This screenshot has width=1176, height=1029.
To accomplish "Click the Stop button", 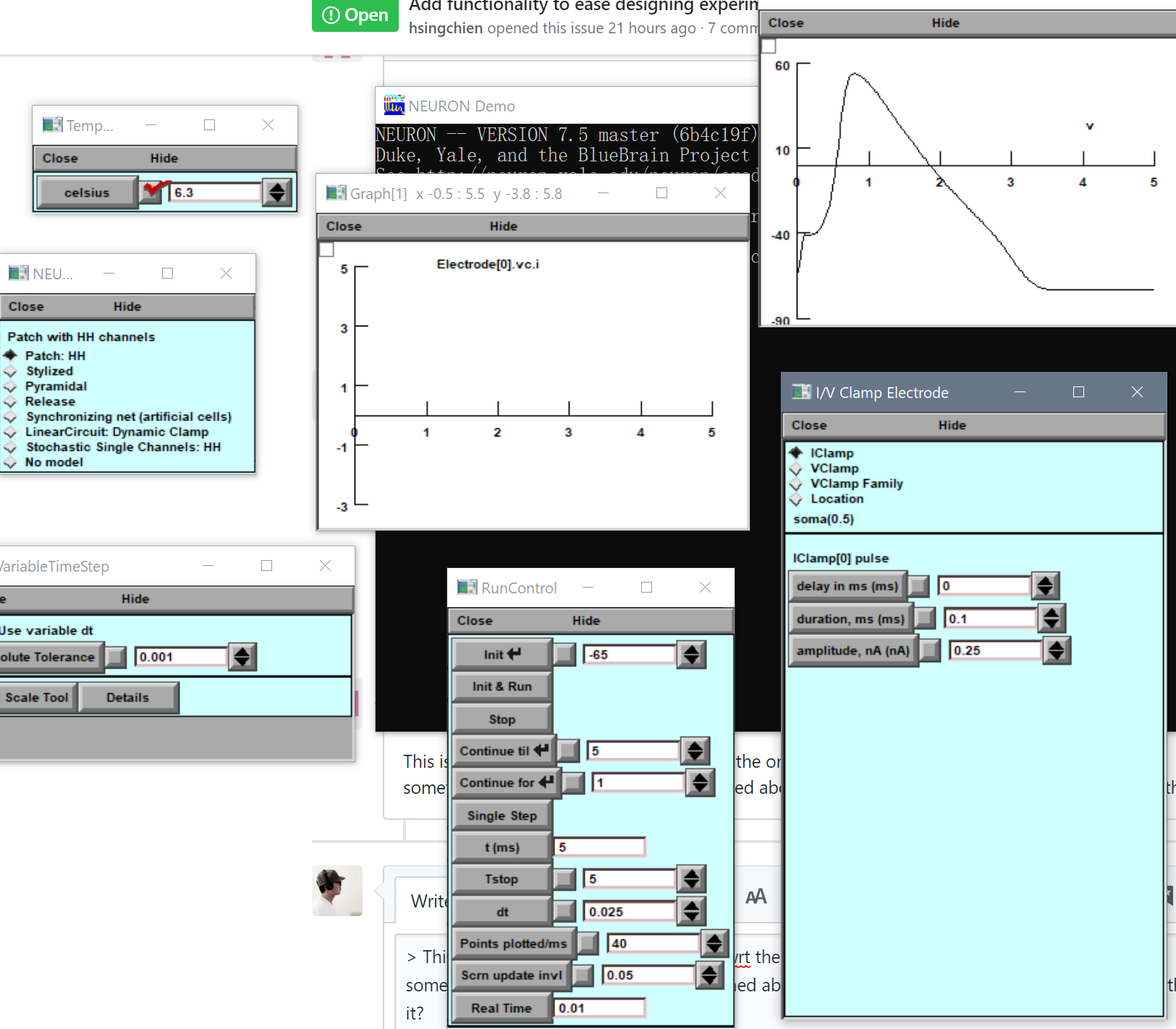I will (502, 719).
